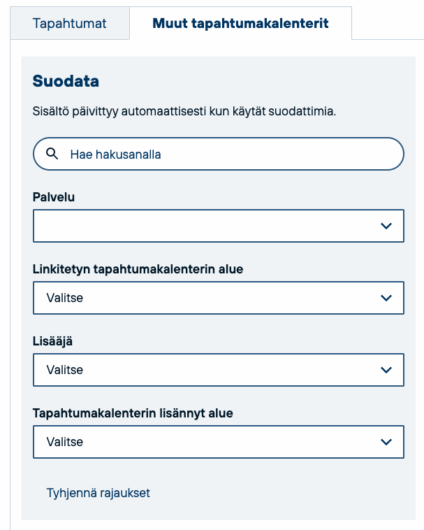Click the Sisältö päivittyy automaattisesti description text
The image size is (424, 530).
coord(184,111)
